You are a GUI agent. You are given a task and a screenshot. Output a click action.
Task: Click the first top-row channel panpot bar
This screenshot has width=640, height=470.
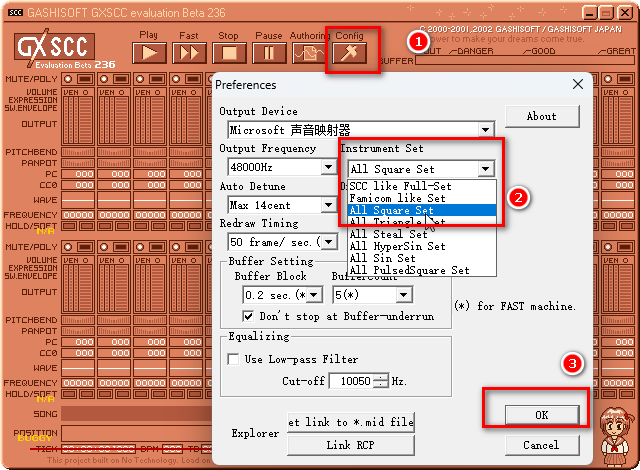[78, 163]
